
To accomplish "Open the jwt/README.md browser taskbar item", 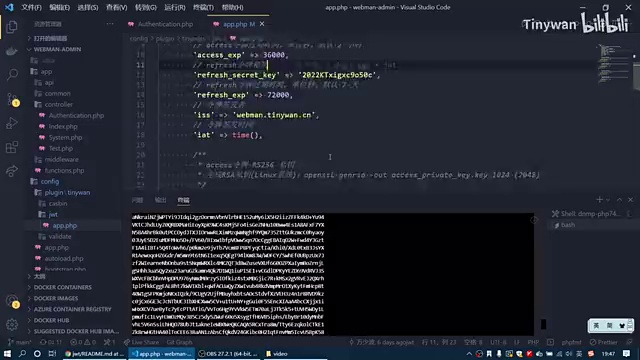I will tap(95, 354).
